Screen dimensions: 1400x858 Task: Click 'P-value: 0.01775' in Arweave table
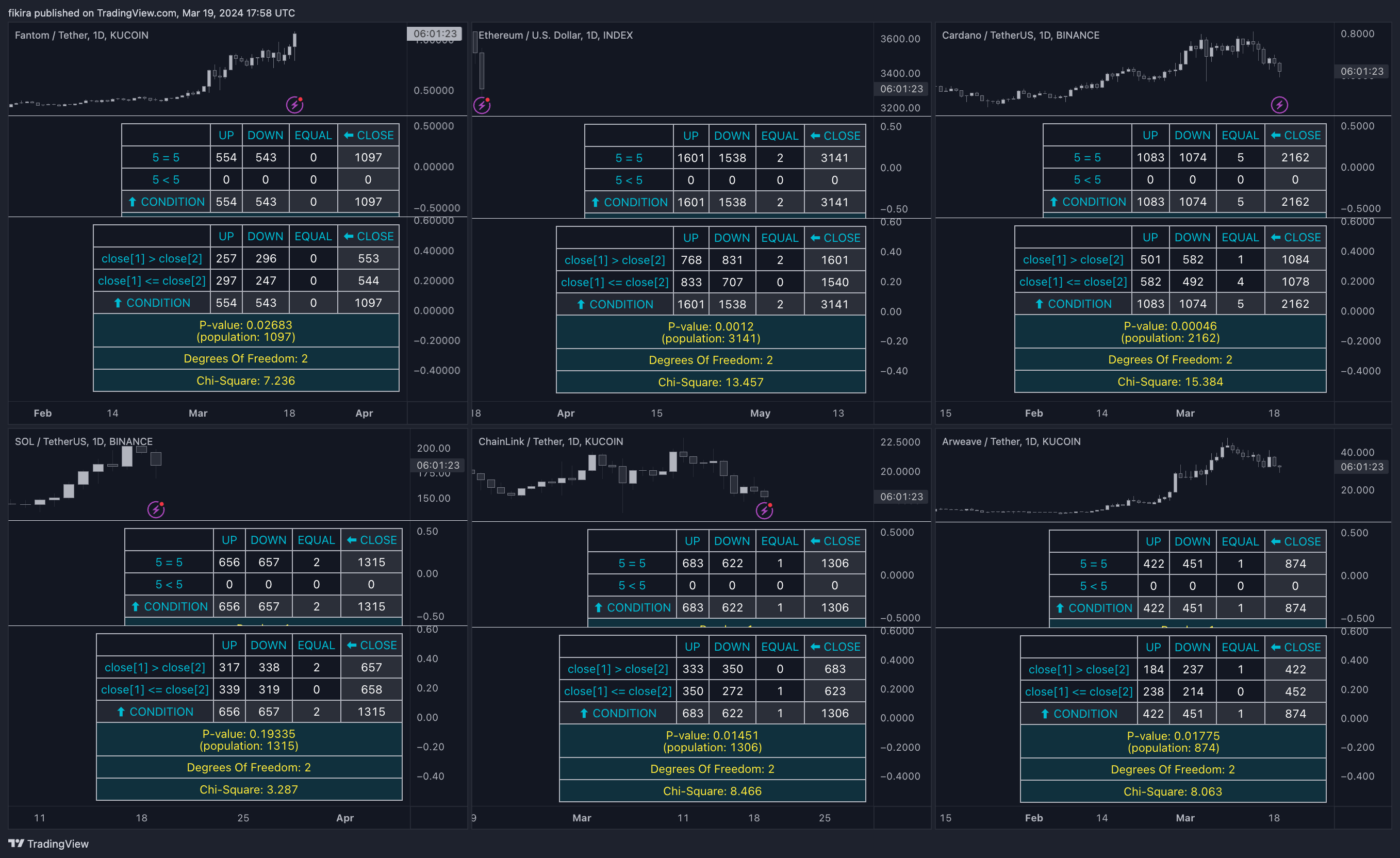click(1173, 736)
